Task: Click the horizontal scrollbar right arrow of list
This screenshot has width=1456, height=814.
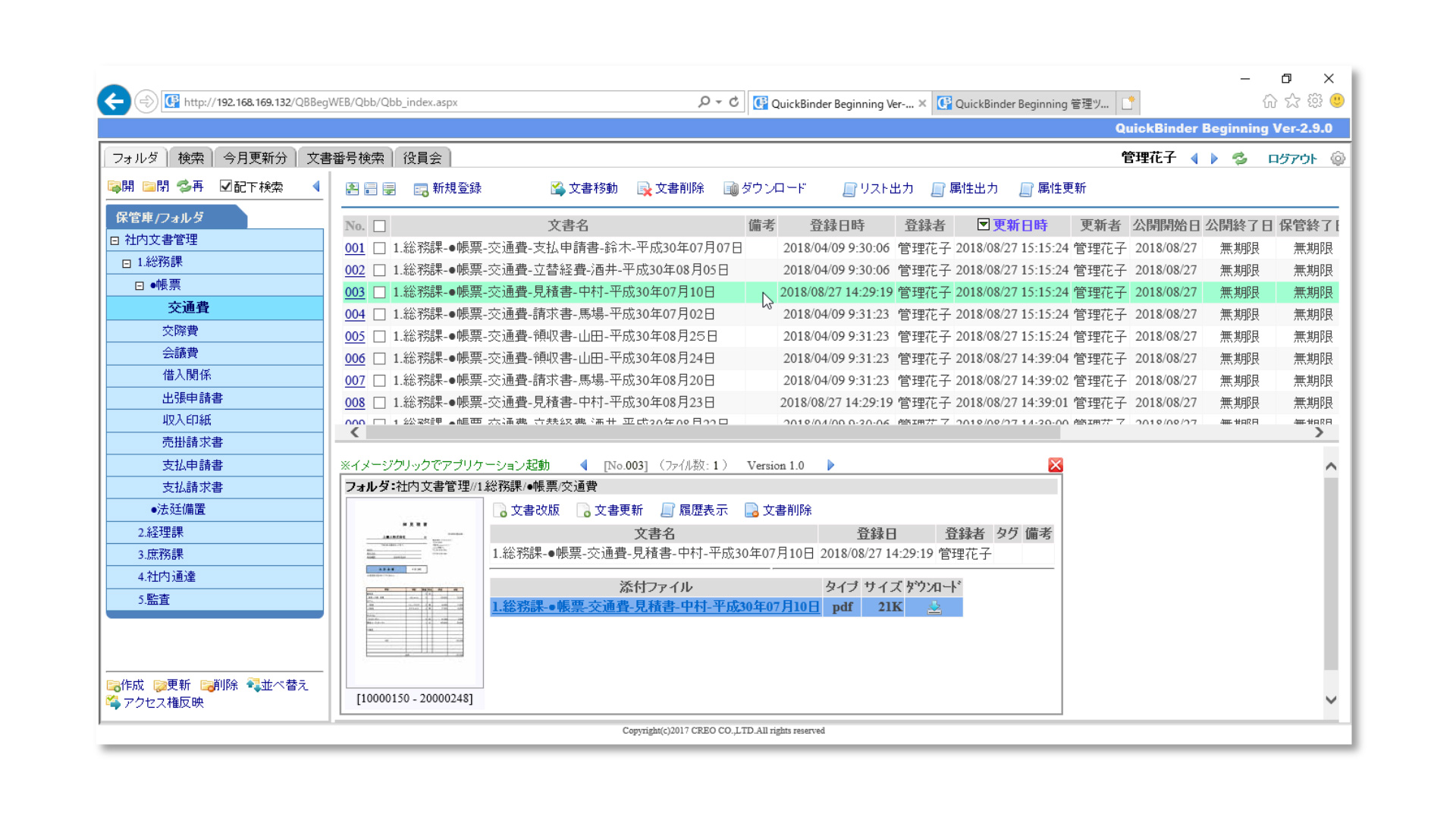Action: 1319,432
